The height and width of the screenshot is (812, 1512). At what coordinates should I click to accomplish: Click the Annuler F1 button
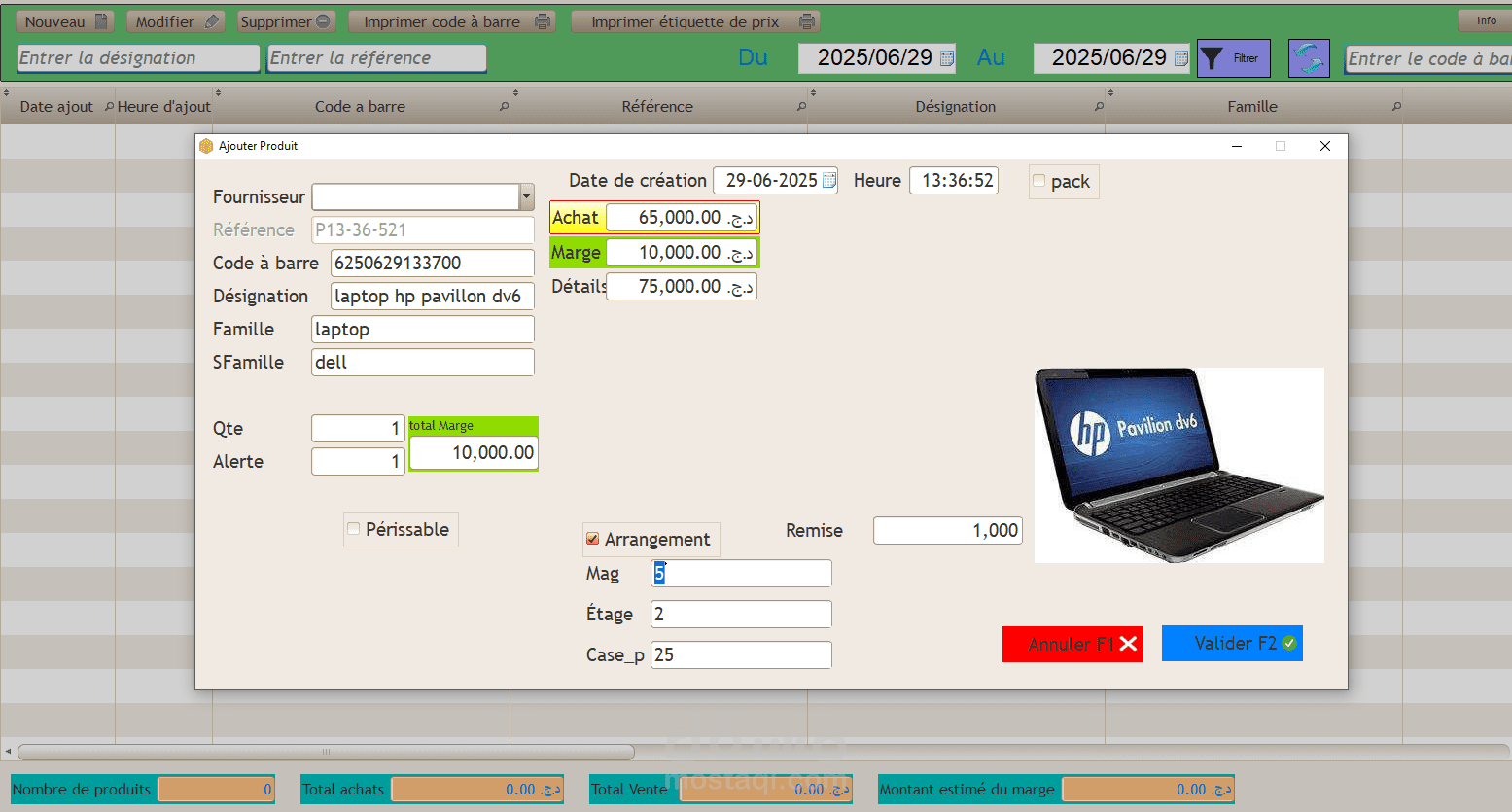click(x=1072, y=644)
